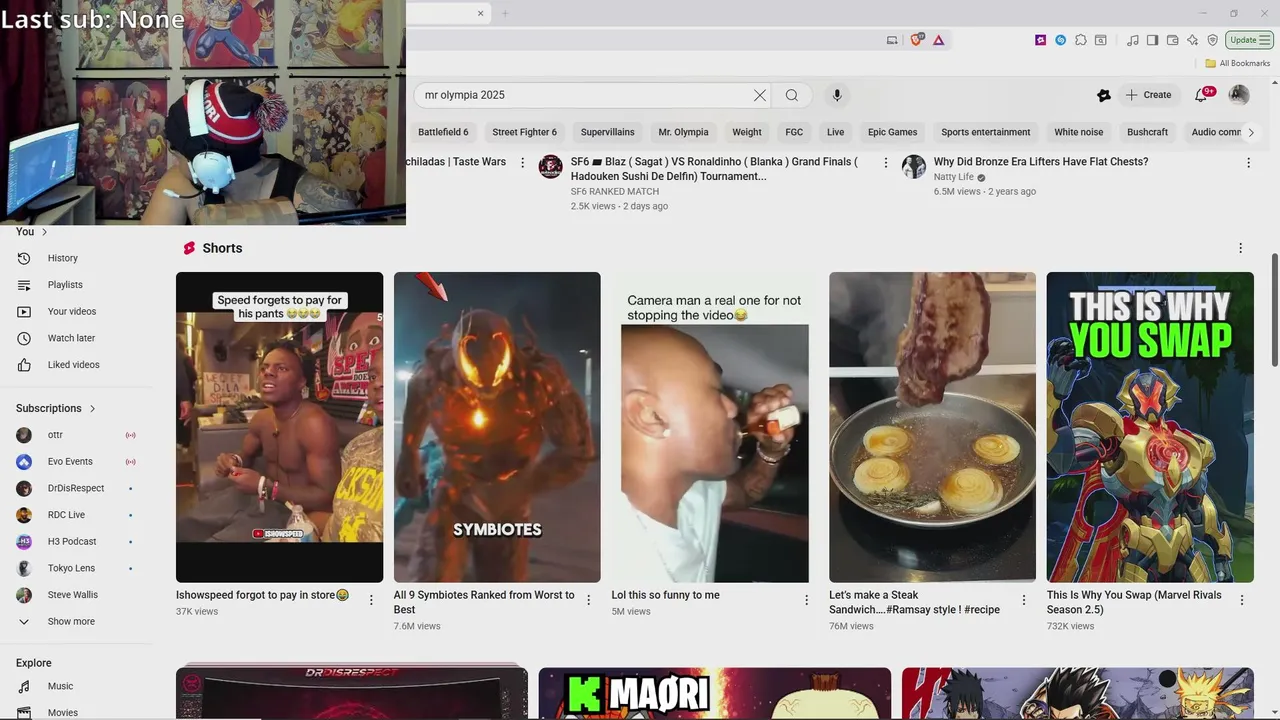Screen dimensions: 1280x720
Task: Play the Speed forgets to pay short thumbnail
Action: (279, 427)
